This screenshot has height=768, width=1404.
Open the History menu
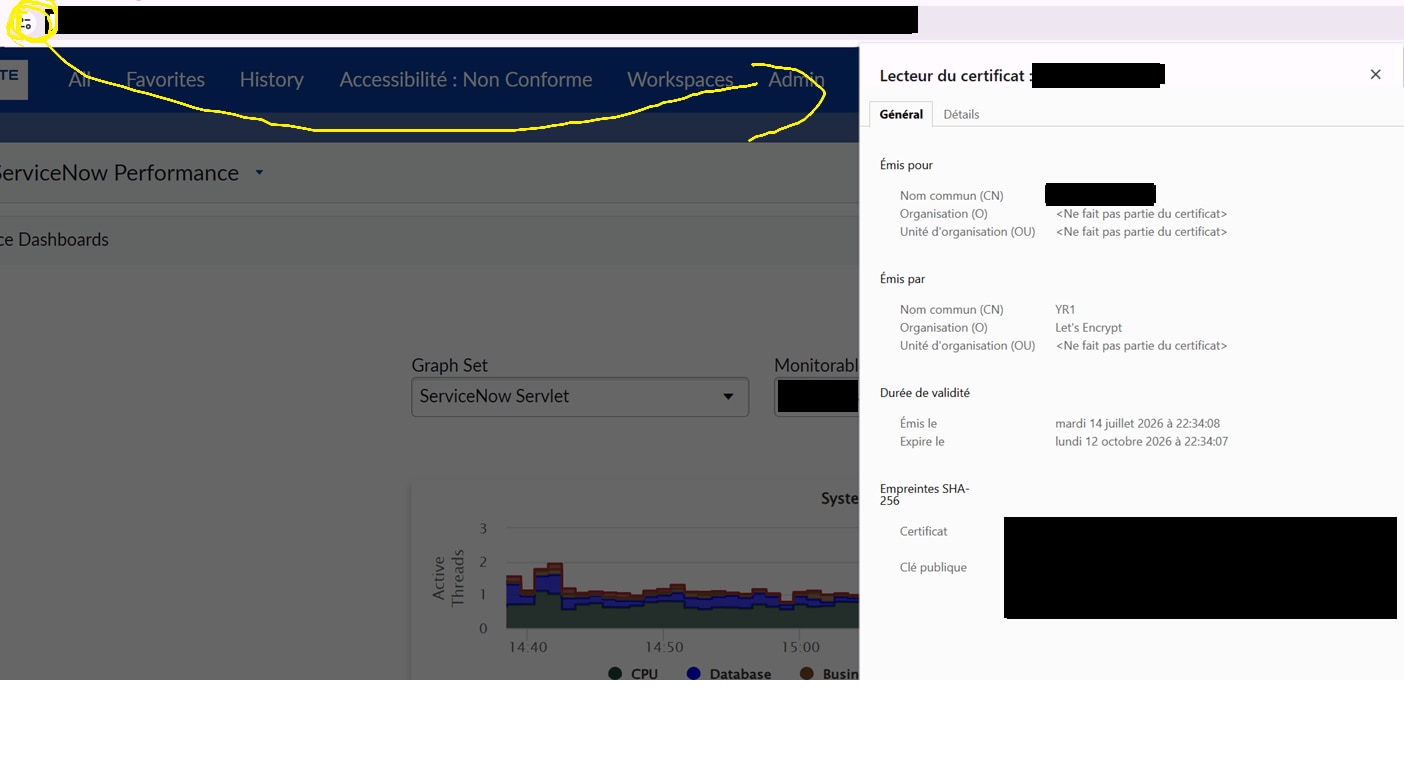tap(271, 80)
